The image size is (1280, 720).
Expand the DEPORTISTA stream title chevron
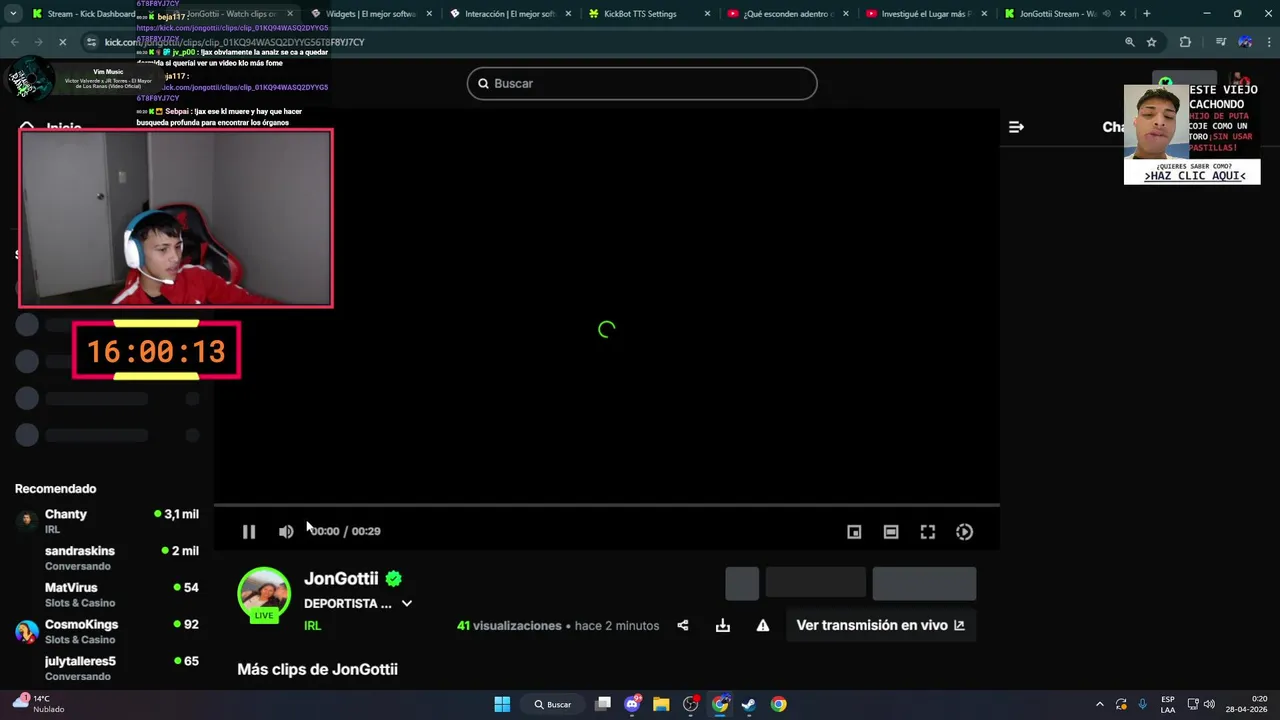(x=407, y=604)
